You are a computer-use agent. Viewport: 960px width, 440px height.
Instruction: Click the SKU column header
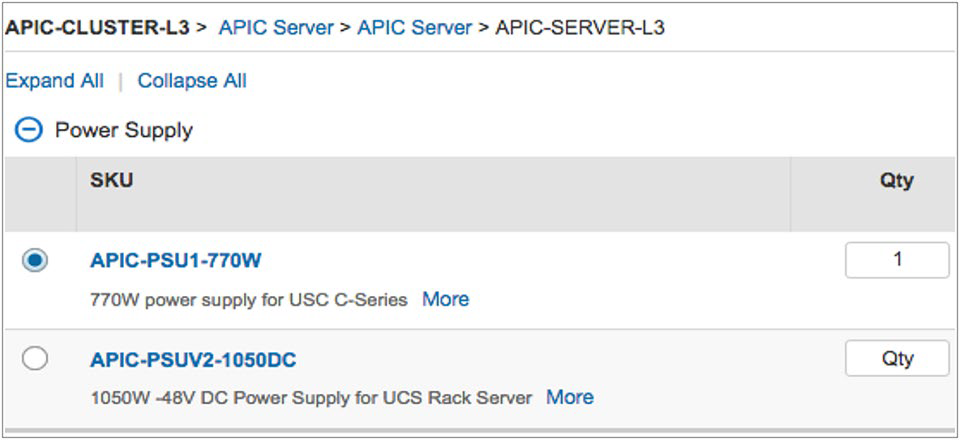point(112,181)
